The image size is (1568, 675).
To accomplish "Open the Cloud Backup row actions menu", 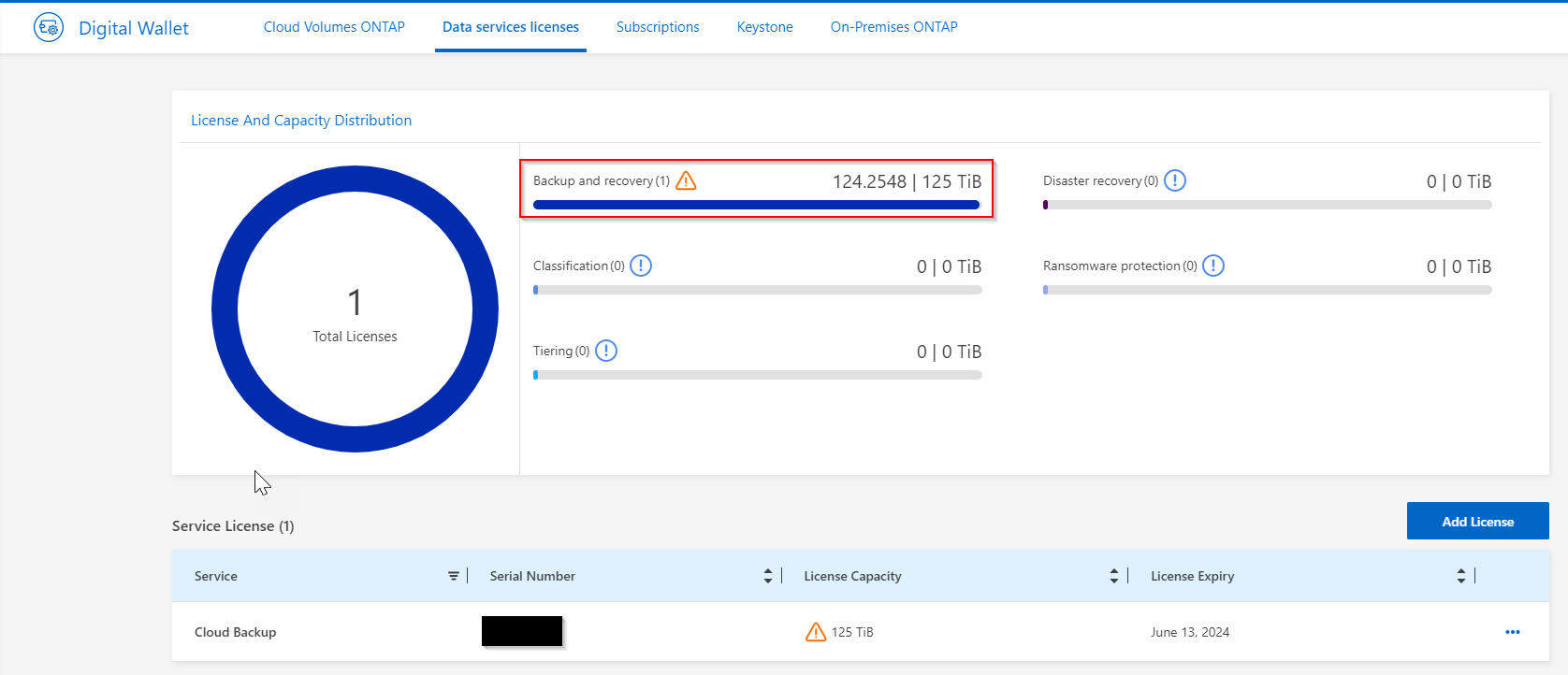I will tap(1512, 632).
